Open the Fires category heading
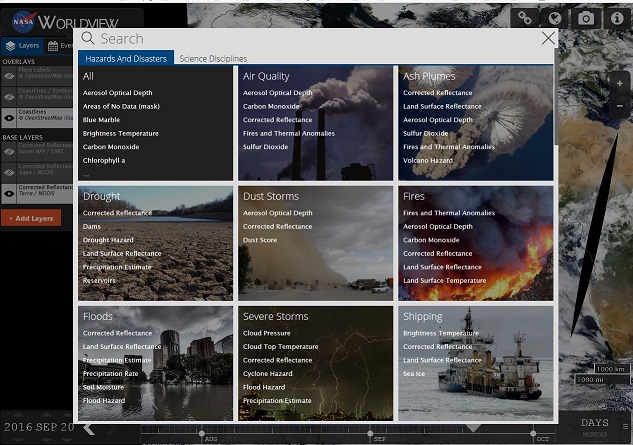Screen dimensions: 633x445 click(x=413, y=196)
